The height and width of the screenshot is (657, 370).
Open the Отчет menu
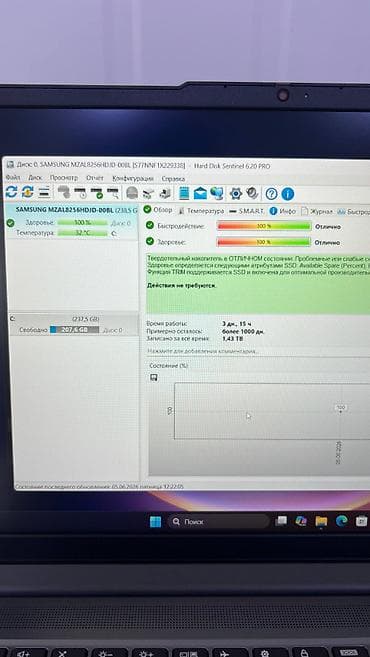click(95, 178)
